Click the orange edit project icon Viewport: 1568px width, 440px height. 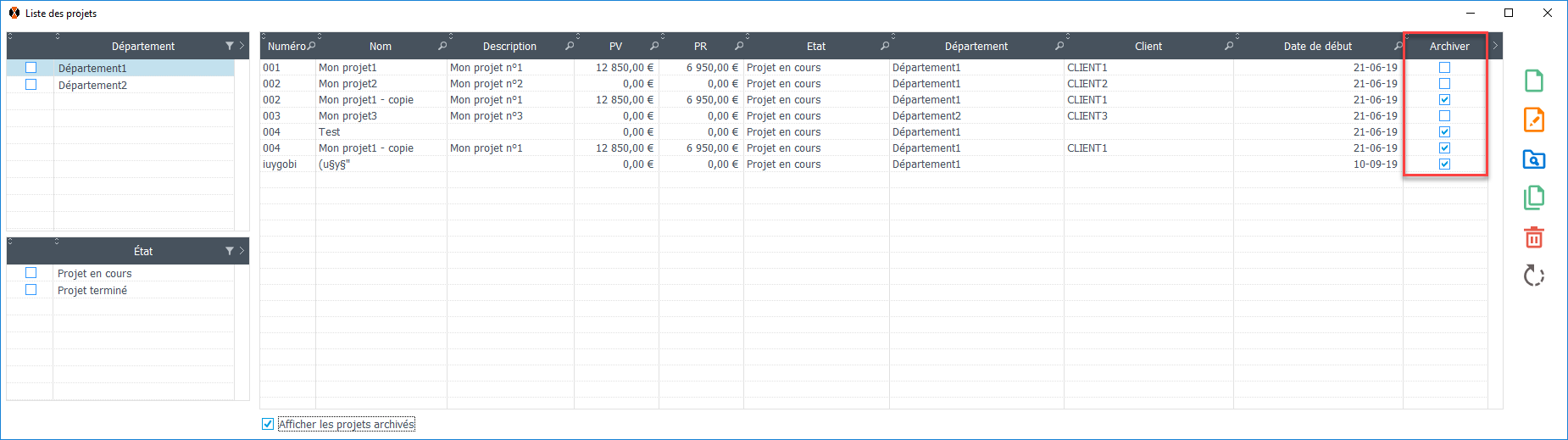(x=1533, y=120)
